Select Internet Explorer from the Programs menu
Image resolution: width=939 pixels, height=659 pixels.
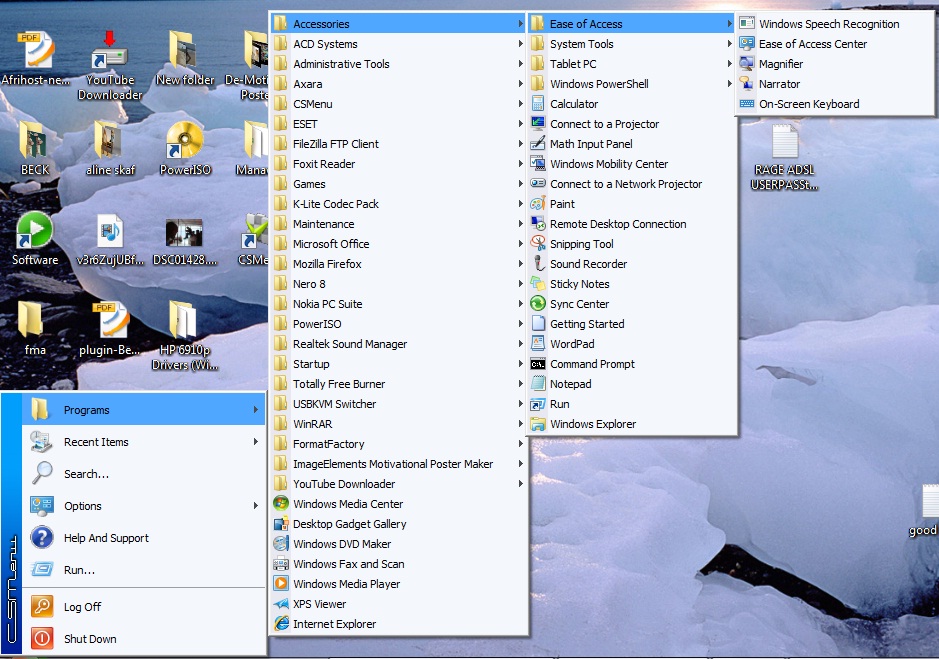click(335, 624)
